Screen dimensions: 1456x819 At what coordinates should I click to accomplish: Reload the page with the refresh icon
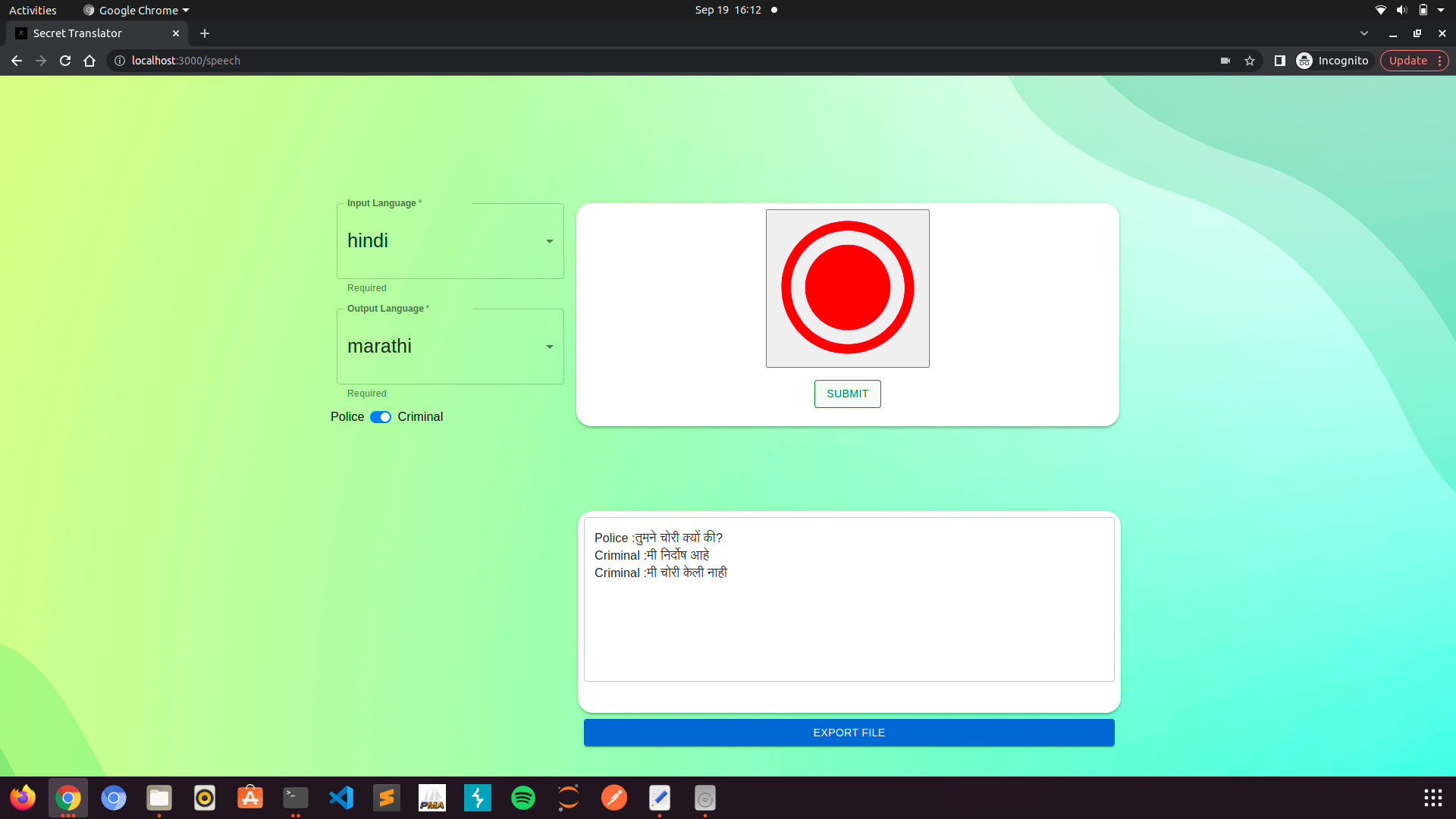click(x=65, y=61)
